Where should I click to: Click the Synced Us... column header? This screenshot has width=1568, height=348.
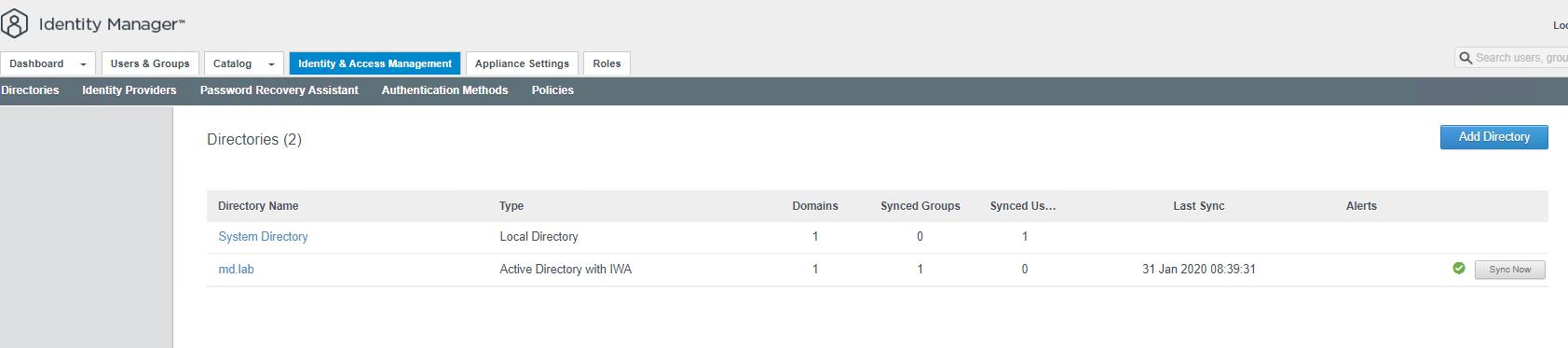coord(1023,206)
